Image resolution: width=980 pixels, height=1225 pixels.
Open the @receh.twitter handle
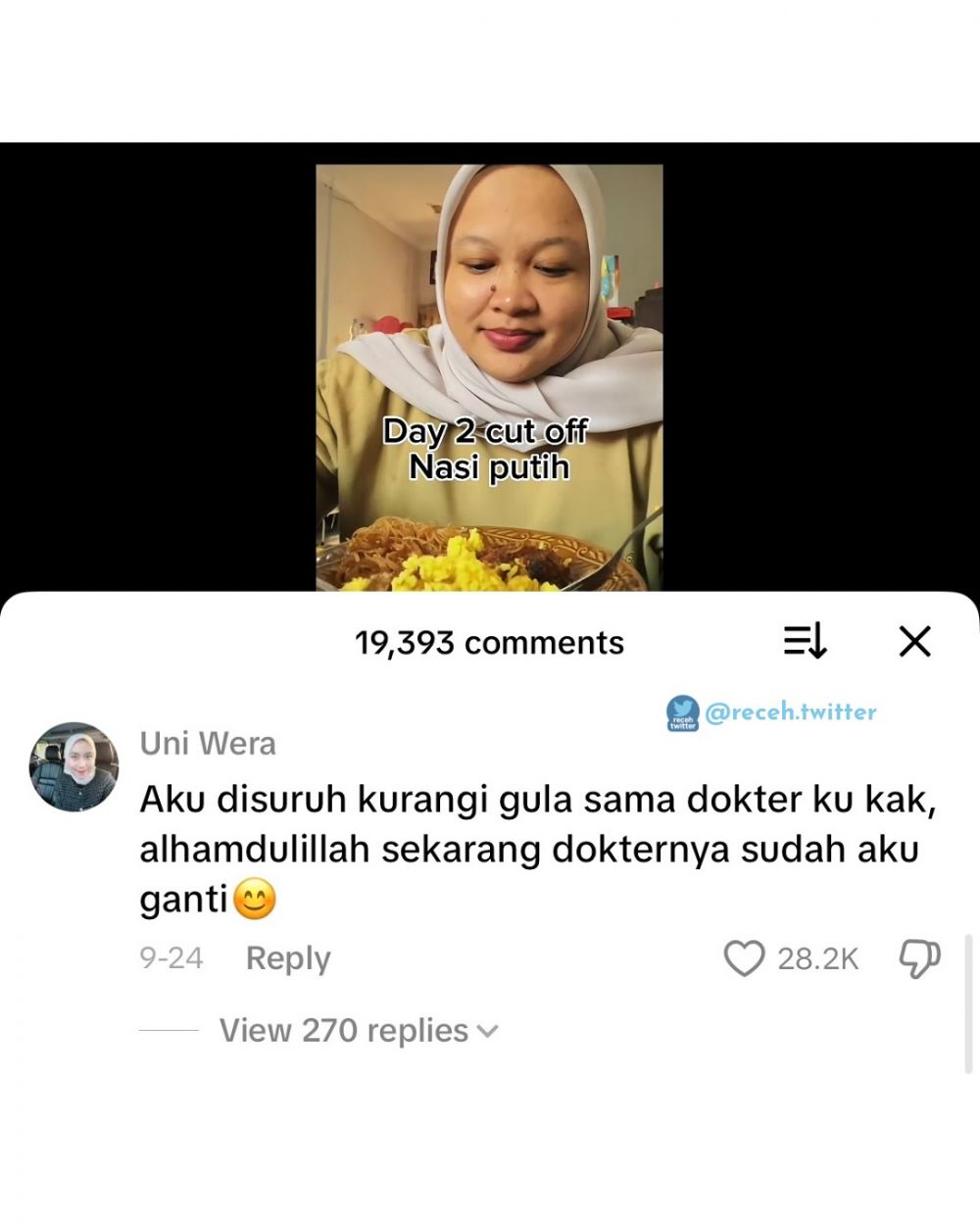[790, 712]
